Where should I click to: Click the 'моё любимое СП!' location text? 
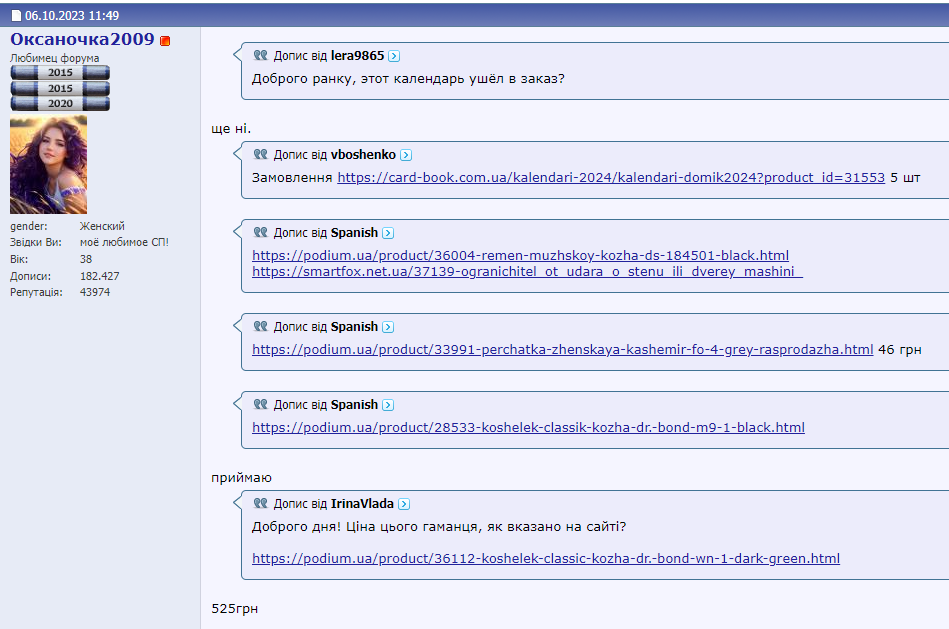(125, 242)
